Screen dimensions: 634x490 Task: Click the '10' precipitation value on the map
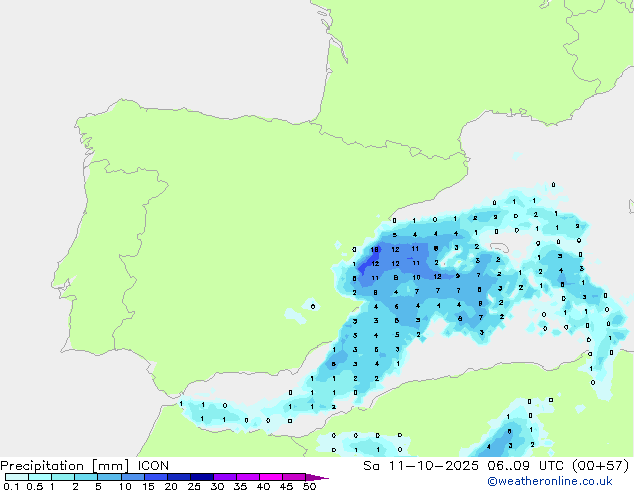pyautogui.click(x=416, y=277)
